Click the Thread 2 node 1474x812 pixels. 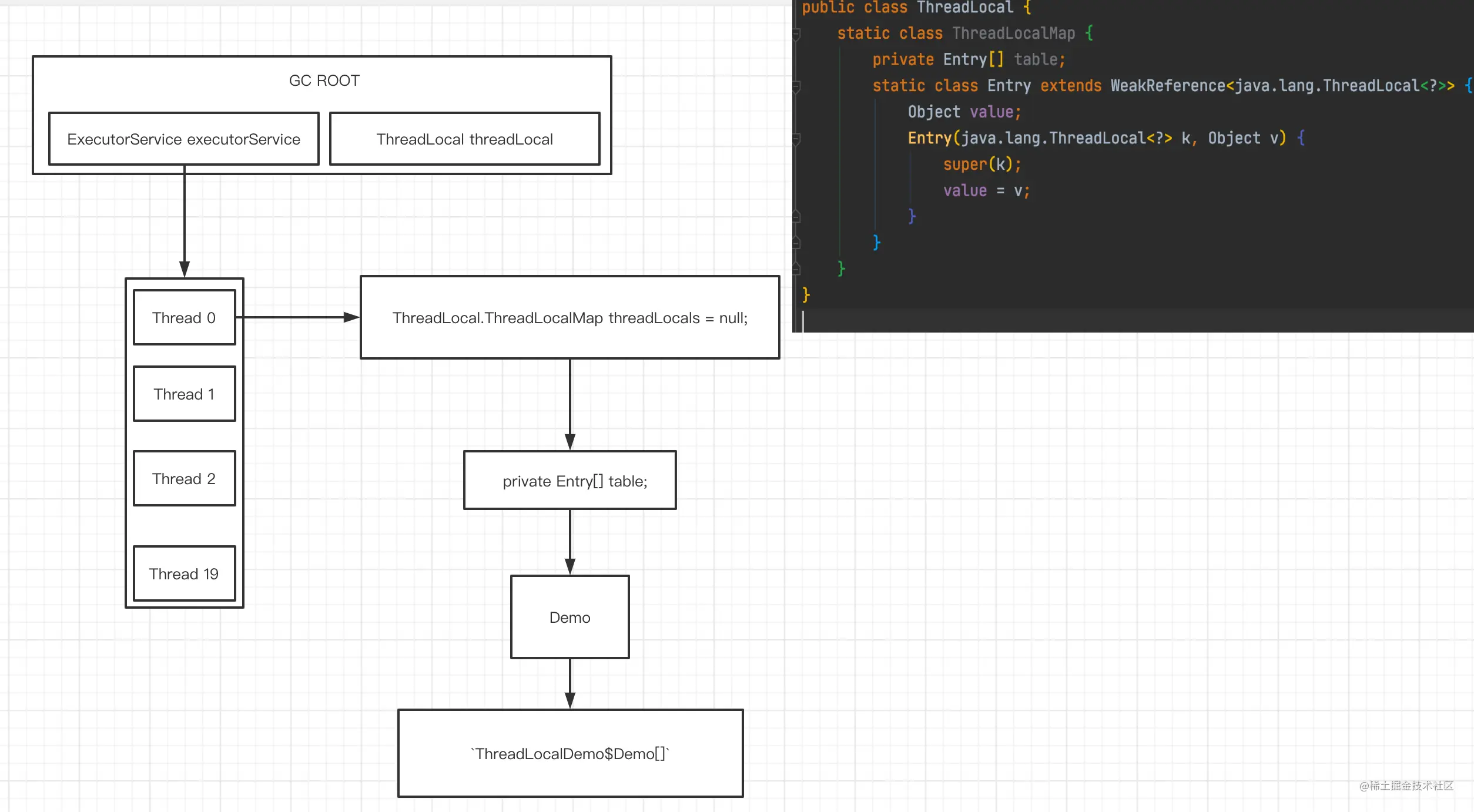185,478
